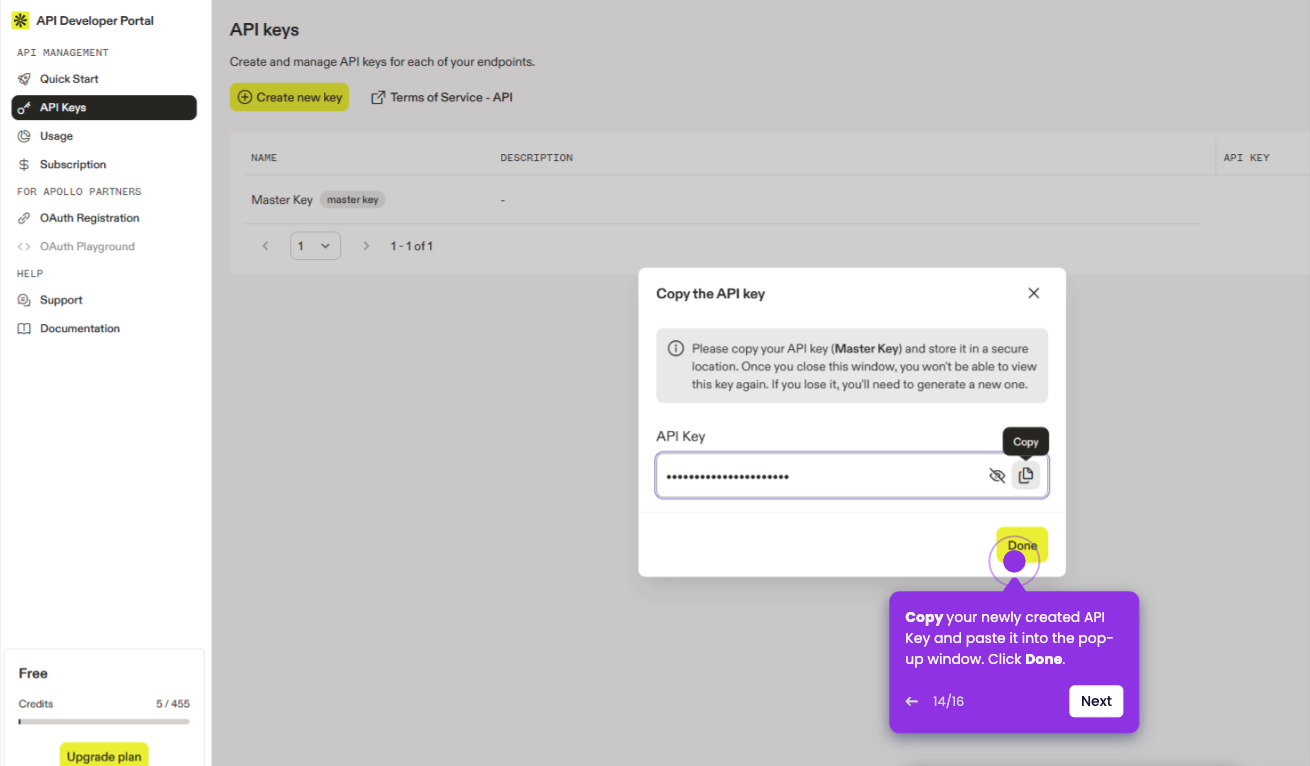The height and width of the screenshot is (766, 1310).
Task: Click the Usage pie chart icon
Action: (x=24, y=136)
